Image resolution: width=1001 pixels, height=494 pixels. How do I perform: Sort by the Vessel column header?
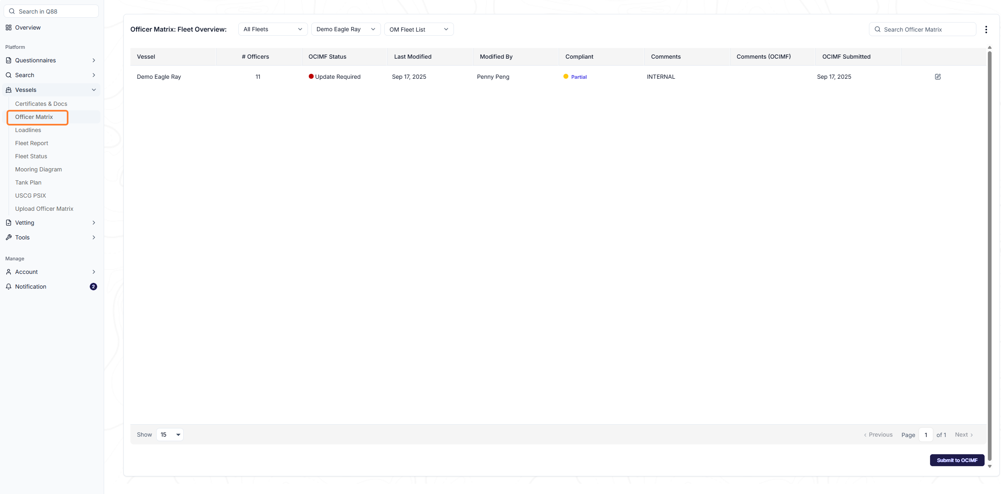146,57
